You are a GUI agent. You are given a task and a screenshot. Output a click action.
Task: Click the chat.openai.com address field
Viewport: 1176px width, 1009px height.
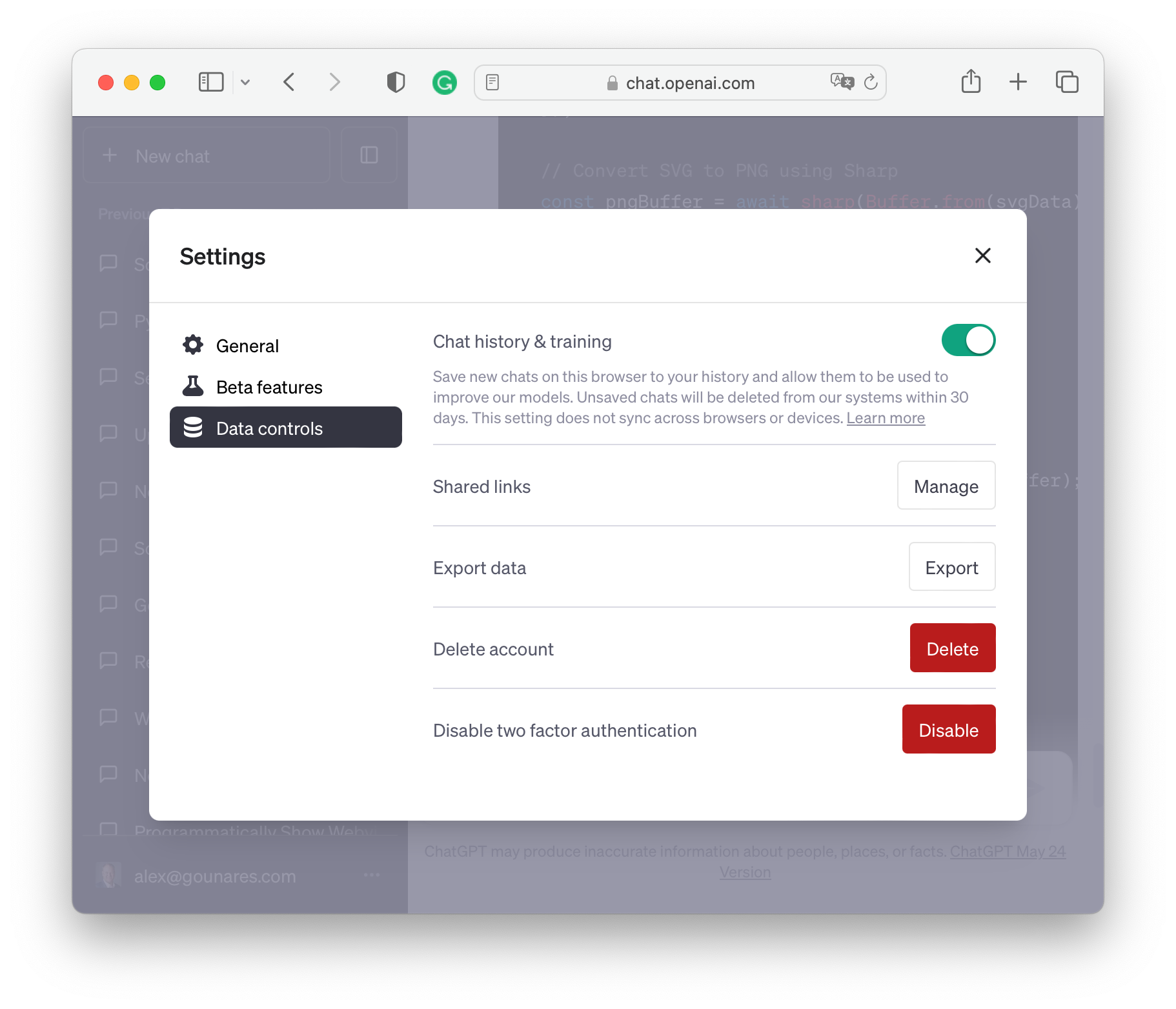click(x=680, y=83)
